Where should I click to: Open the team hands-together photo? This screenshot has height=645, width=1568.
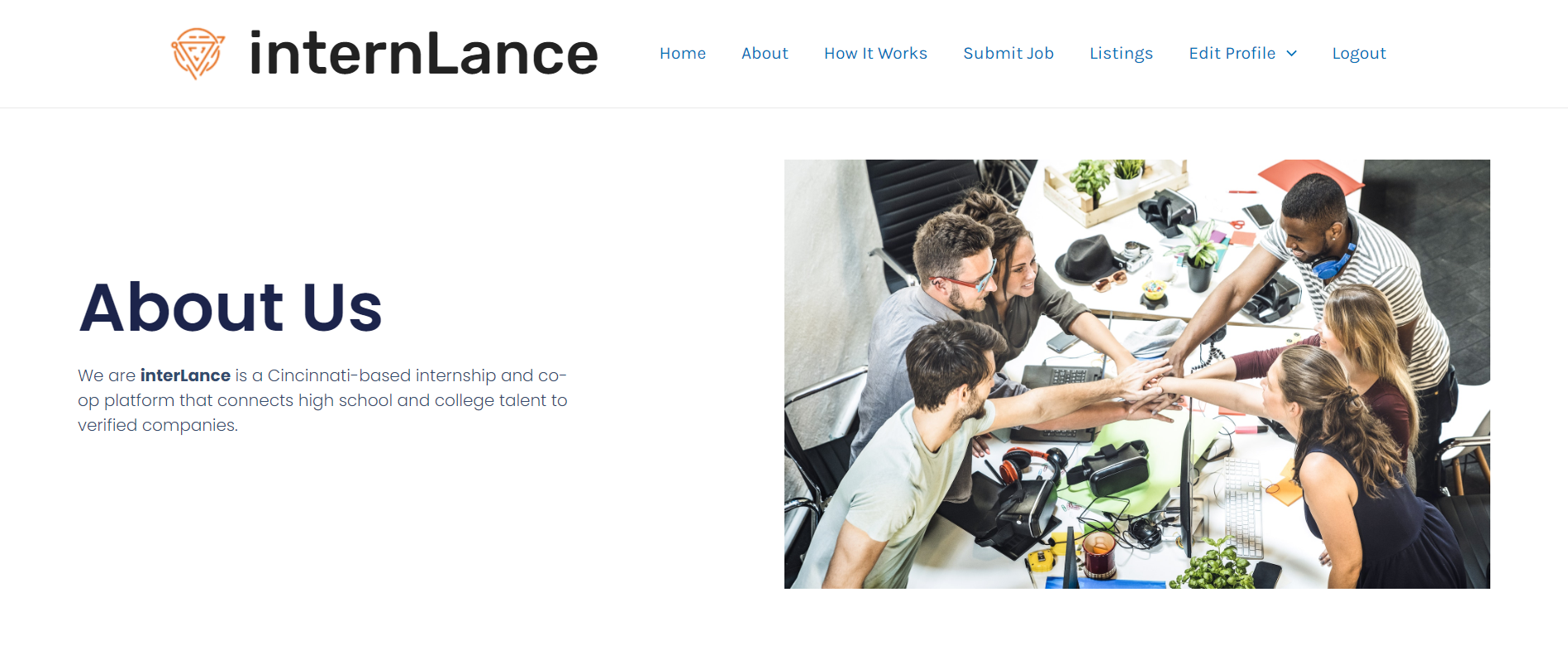click(1137, 374)
